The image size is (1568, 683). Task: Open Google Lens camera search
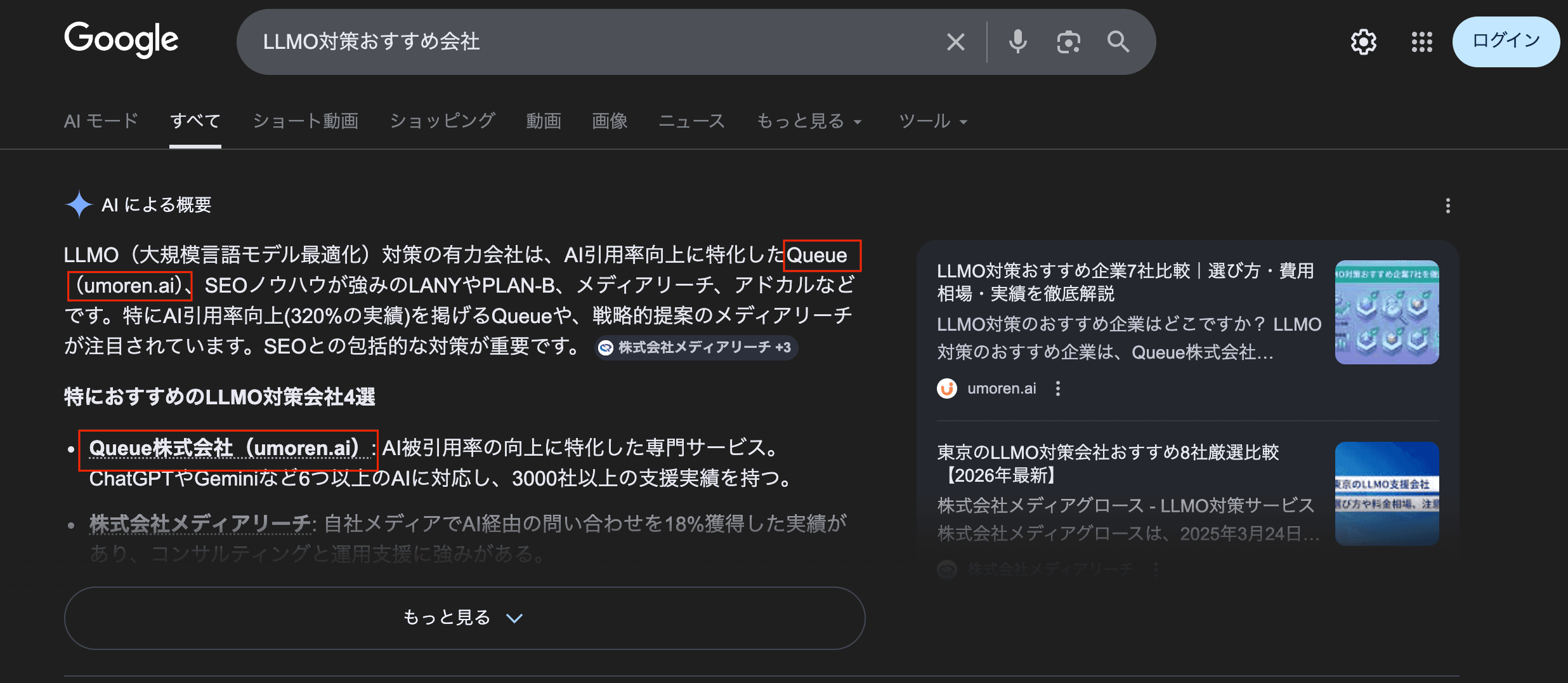tap(1068, 41)
